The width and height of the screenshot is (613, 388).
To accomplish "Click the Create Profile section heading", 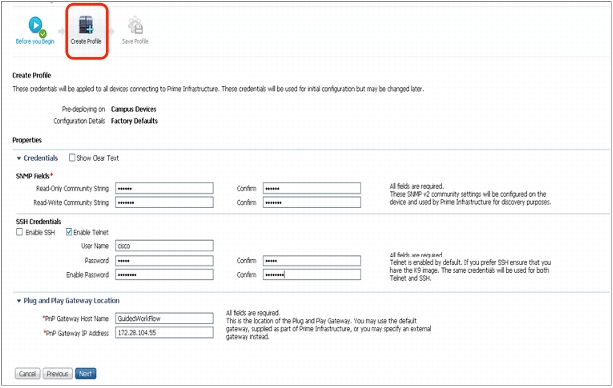I will 32,75.
